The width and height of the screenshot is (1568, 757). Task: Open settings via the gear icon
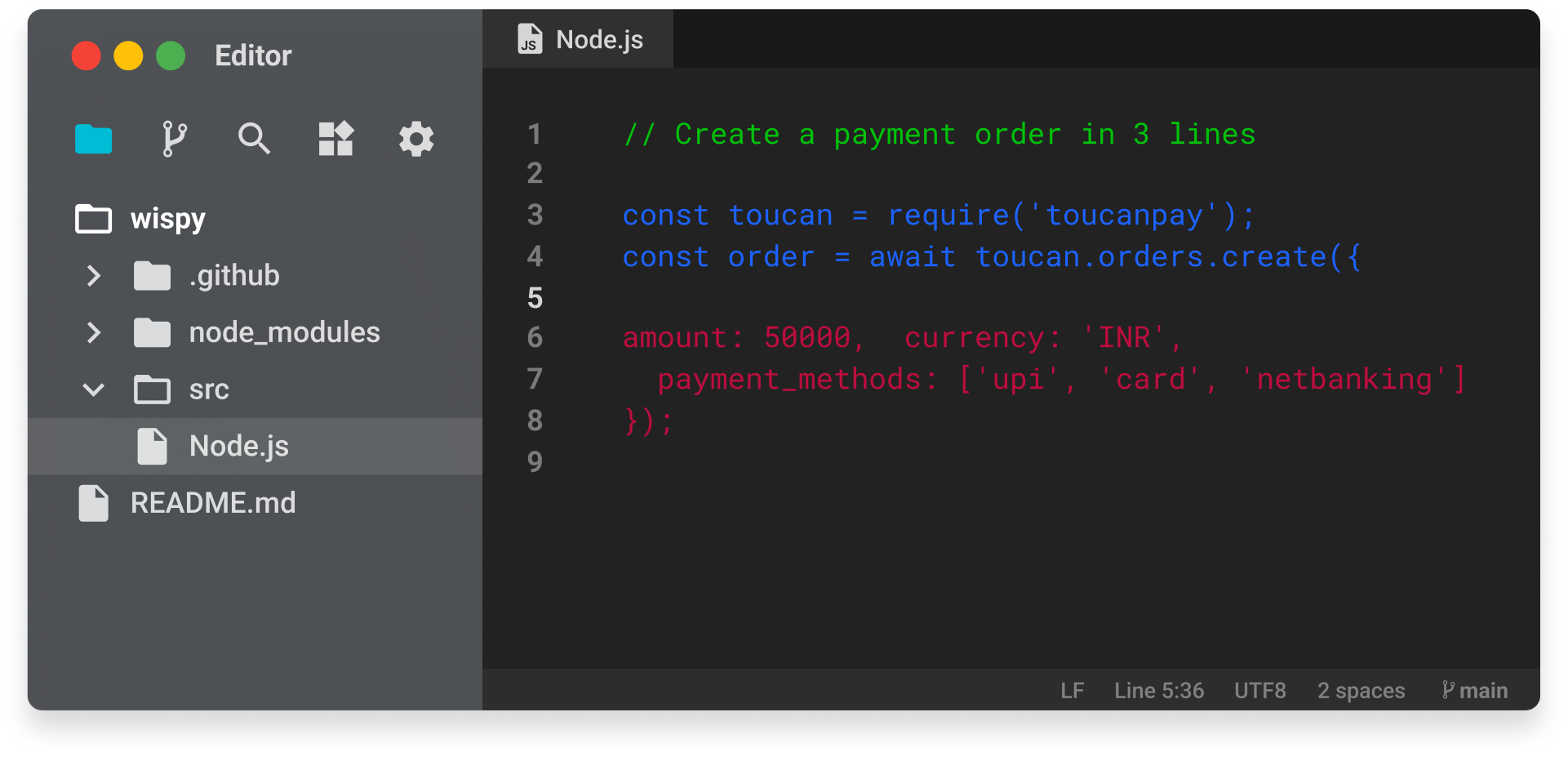[x=416, y=139]
